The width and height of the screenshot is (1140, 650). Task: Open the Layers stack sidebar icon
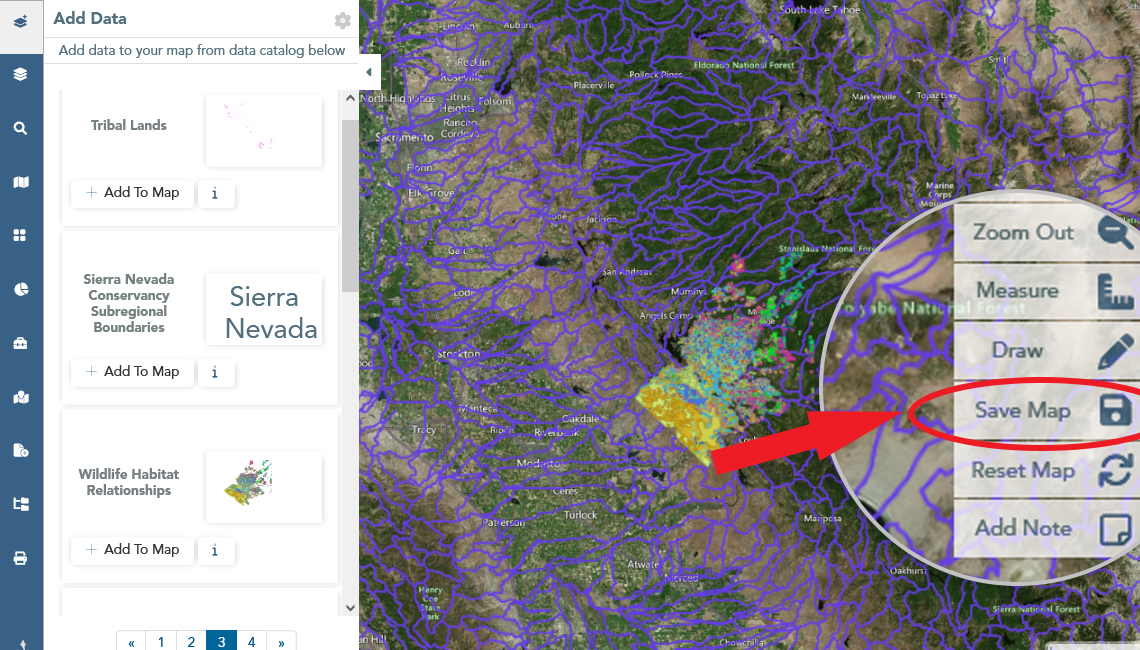tap(20, 74)
